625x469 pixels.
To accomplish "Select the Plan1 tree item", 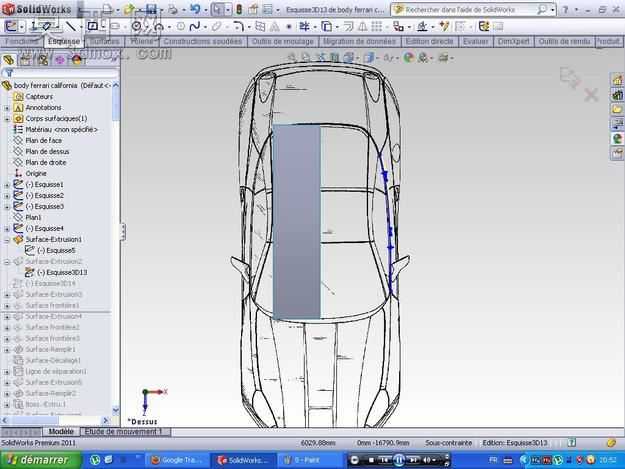I will [x=33, y=218].
